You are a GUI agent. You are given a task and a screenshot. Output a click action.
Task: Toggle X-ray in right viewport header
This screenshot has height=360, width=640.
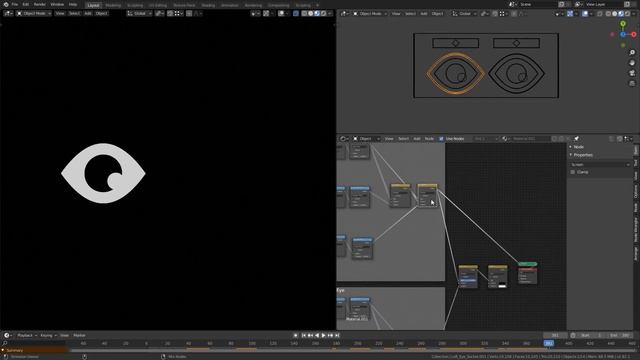pos(600,13)
